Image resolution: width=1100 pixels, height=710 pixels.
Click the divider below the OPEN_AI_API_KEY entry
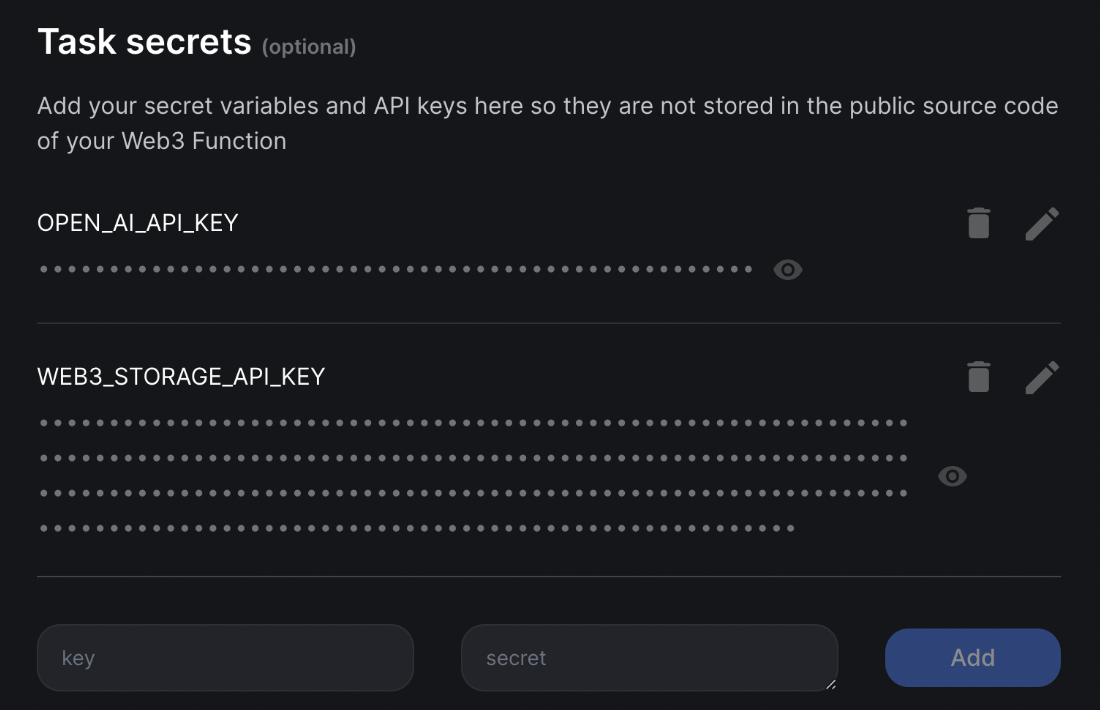click(x=549, y=323)
